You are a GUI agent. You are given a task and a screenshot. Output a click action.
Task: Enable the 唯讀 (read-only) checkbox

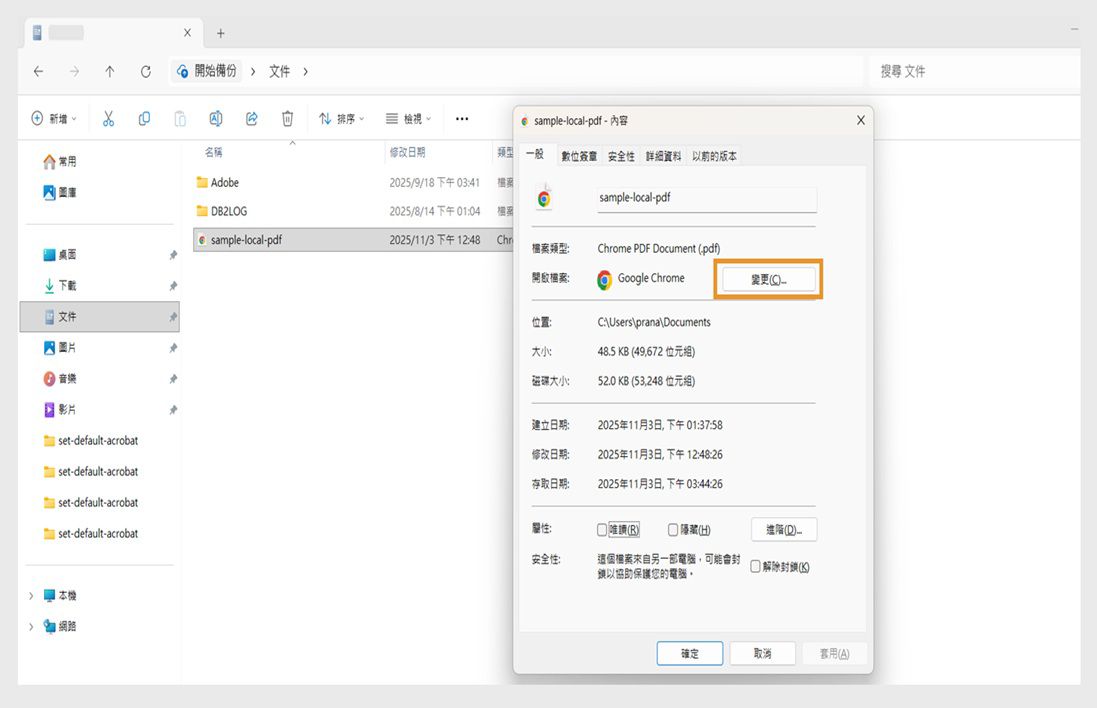[603, 529]
